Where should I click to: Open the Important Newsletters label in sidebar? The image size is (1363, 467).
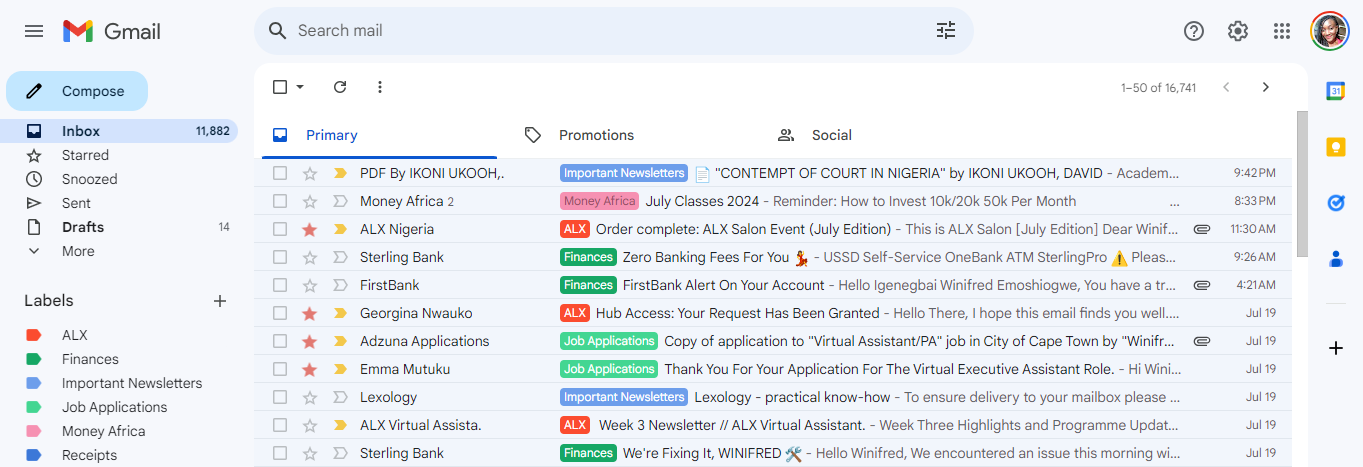tap(132, 383)
